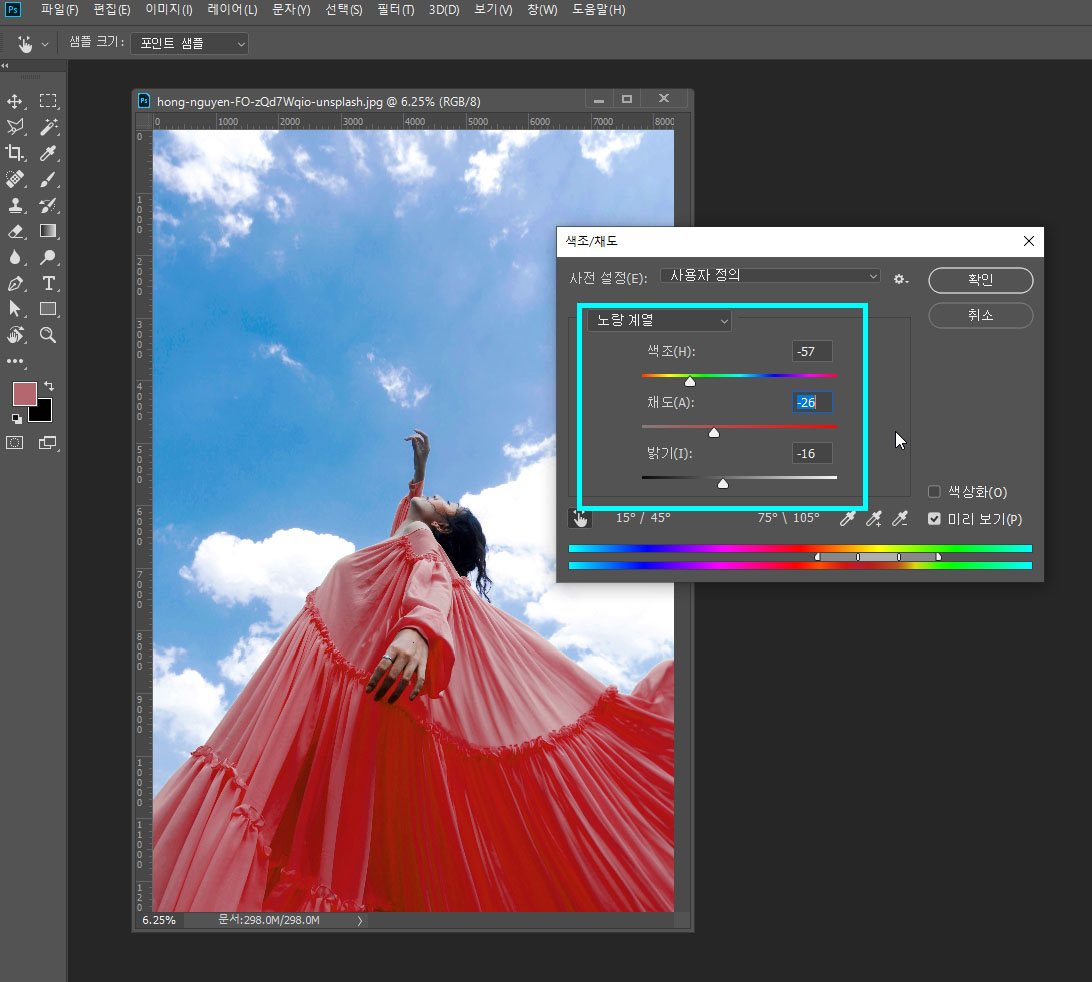Select the Gradient tool

[48, 231]
